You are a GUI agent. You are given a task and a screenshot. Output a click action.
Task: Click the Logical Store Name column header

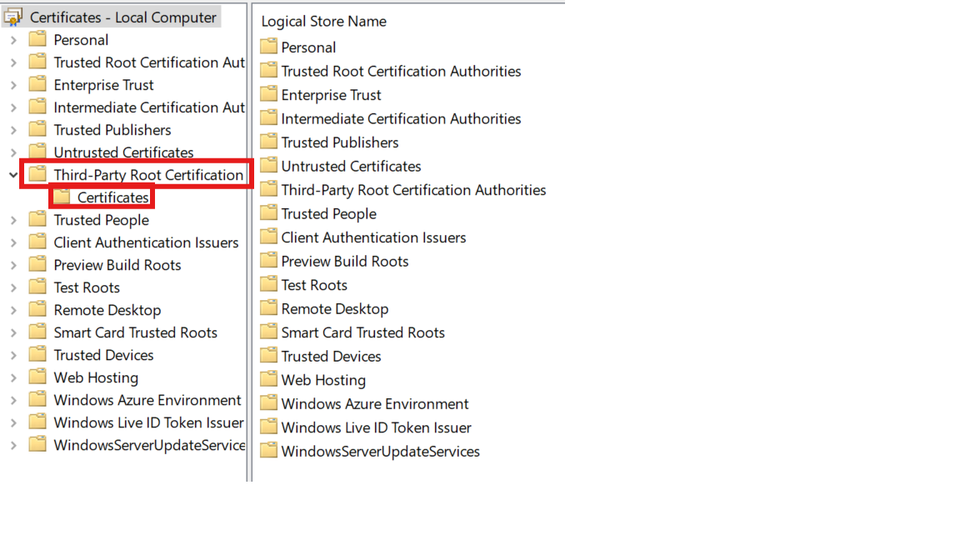pos(324,21)
